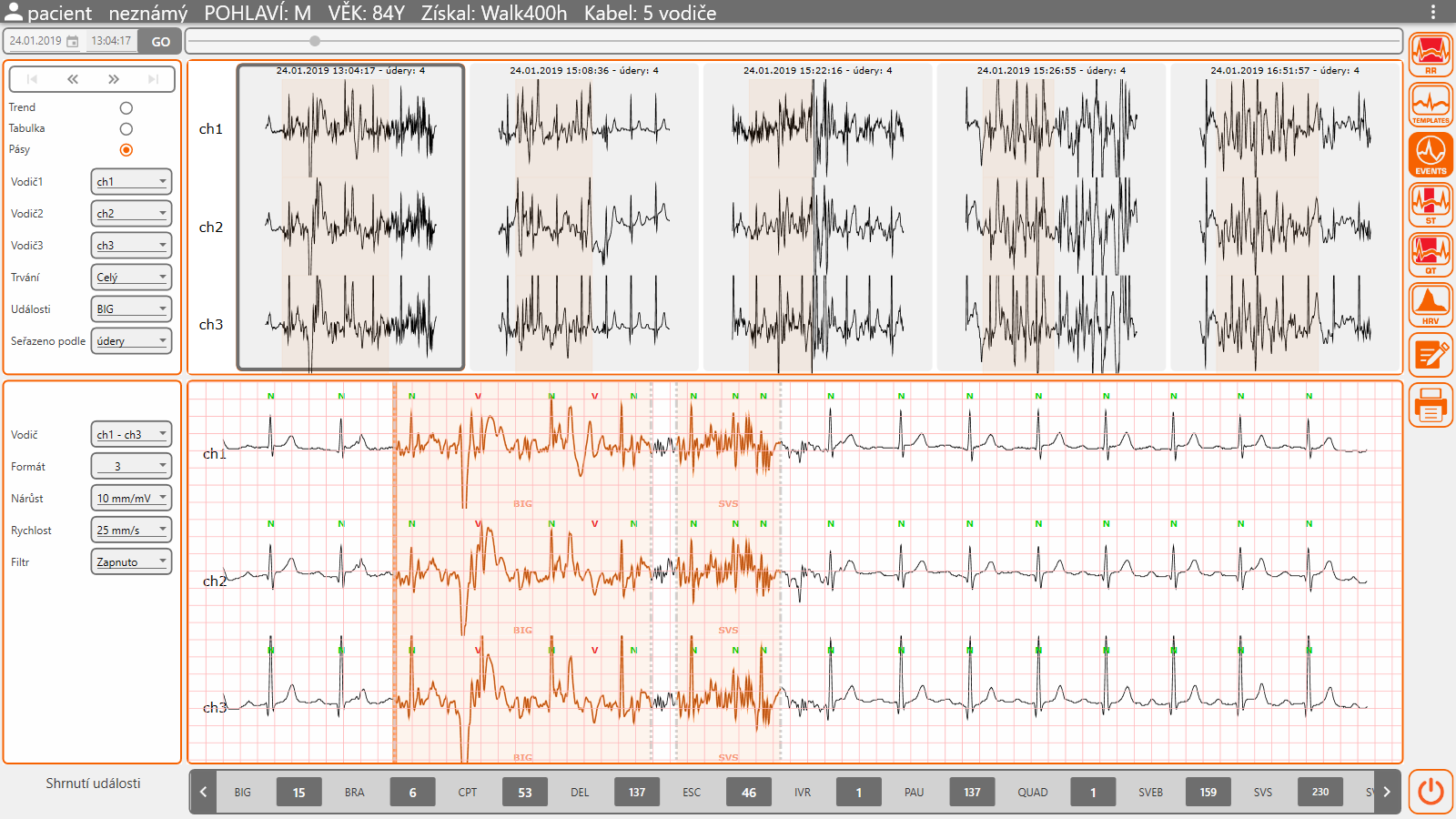Go to next event strips page

click(x=113, y=79)
